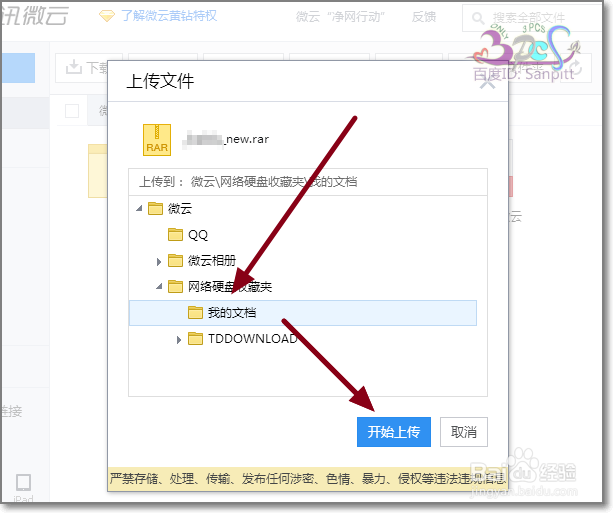The height and width of the screenshot is (513, 613).
Task: Click the 我的文档 folder icon
Action: [195, 312]
